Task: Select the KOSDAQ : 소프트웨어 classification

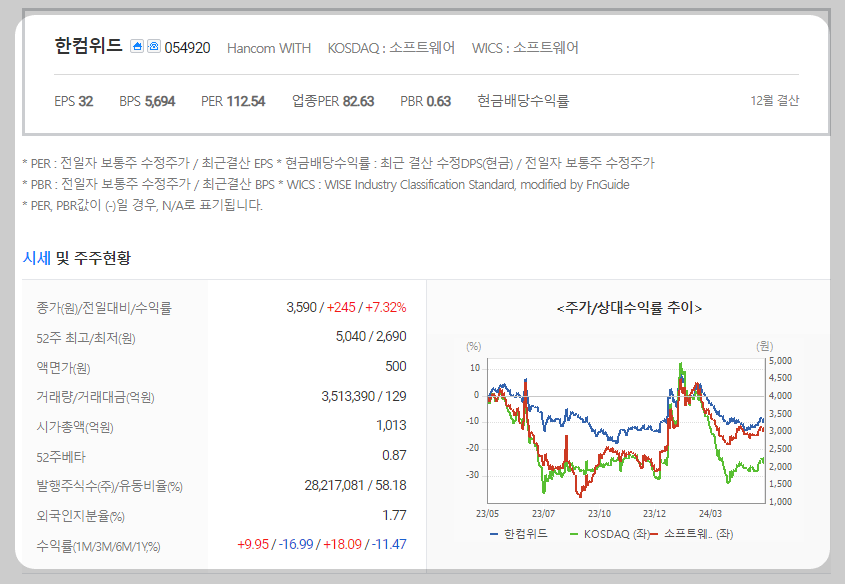Action: tap(391, 48)
